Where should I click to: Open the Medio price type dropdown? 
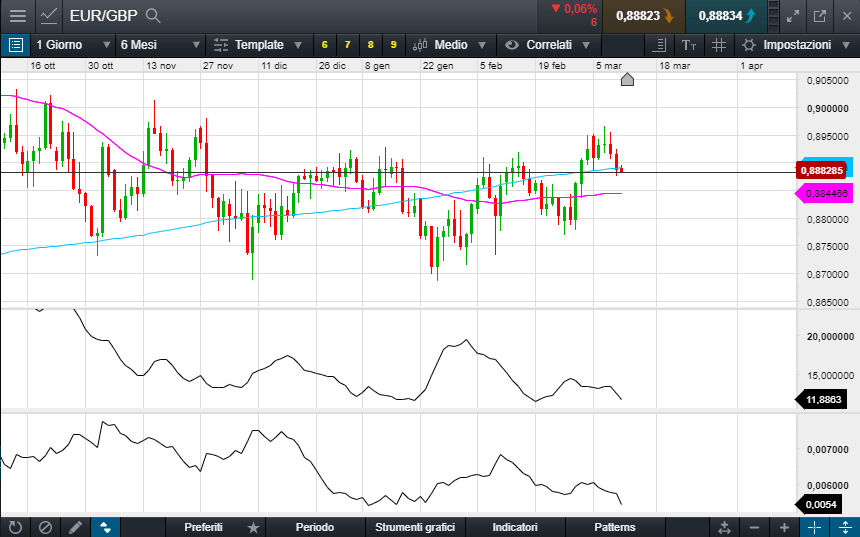(450, 45)
